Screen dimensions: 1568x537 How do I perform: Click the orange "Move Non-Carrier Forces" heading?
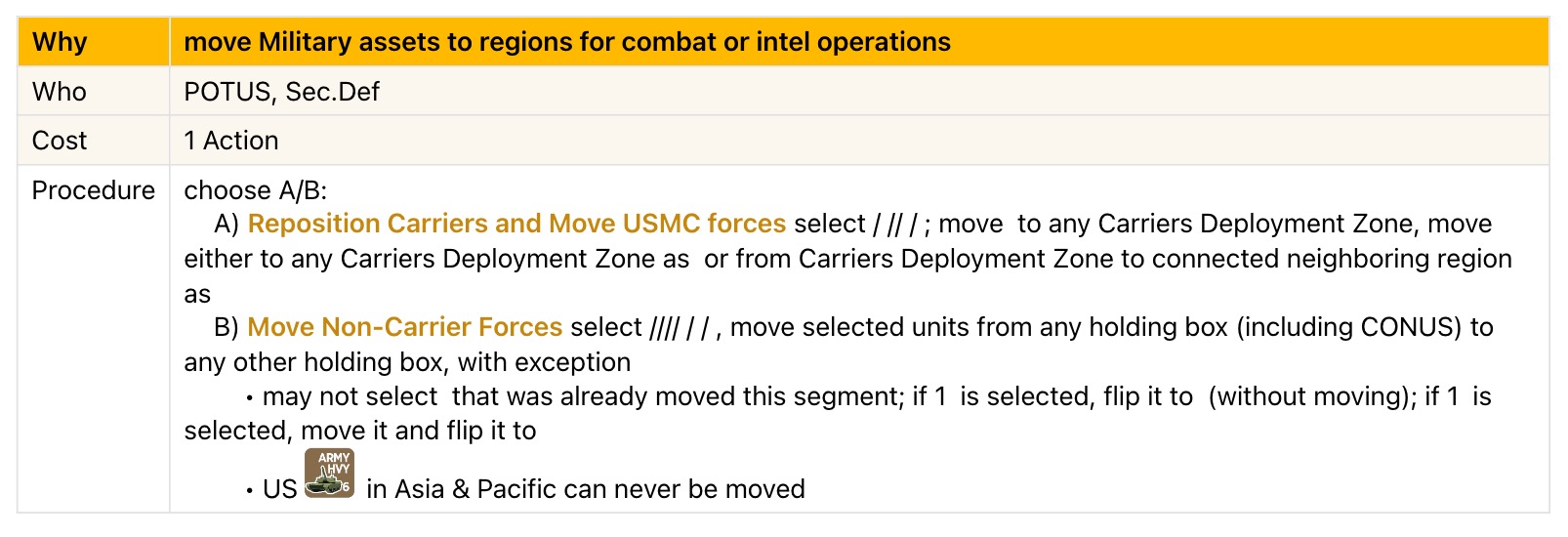click(404, 327)
